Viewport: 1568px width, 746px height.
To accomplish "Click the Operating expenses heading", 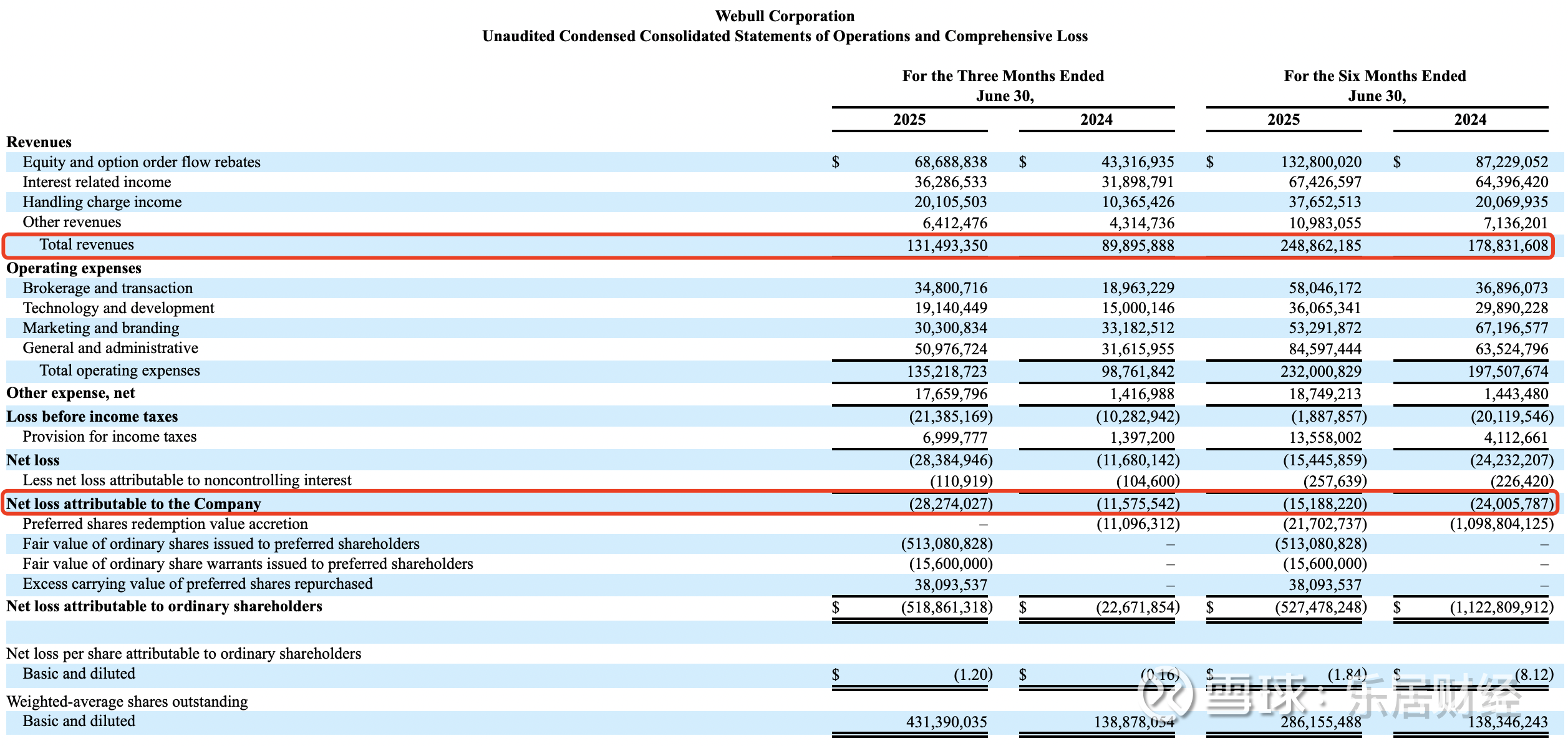I will point(74,268).
